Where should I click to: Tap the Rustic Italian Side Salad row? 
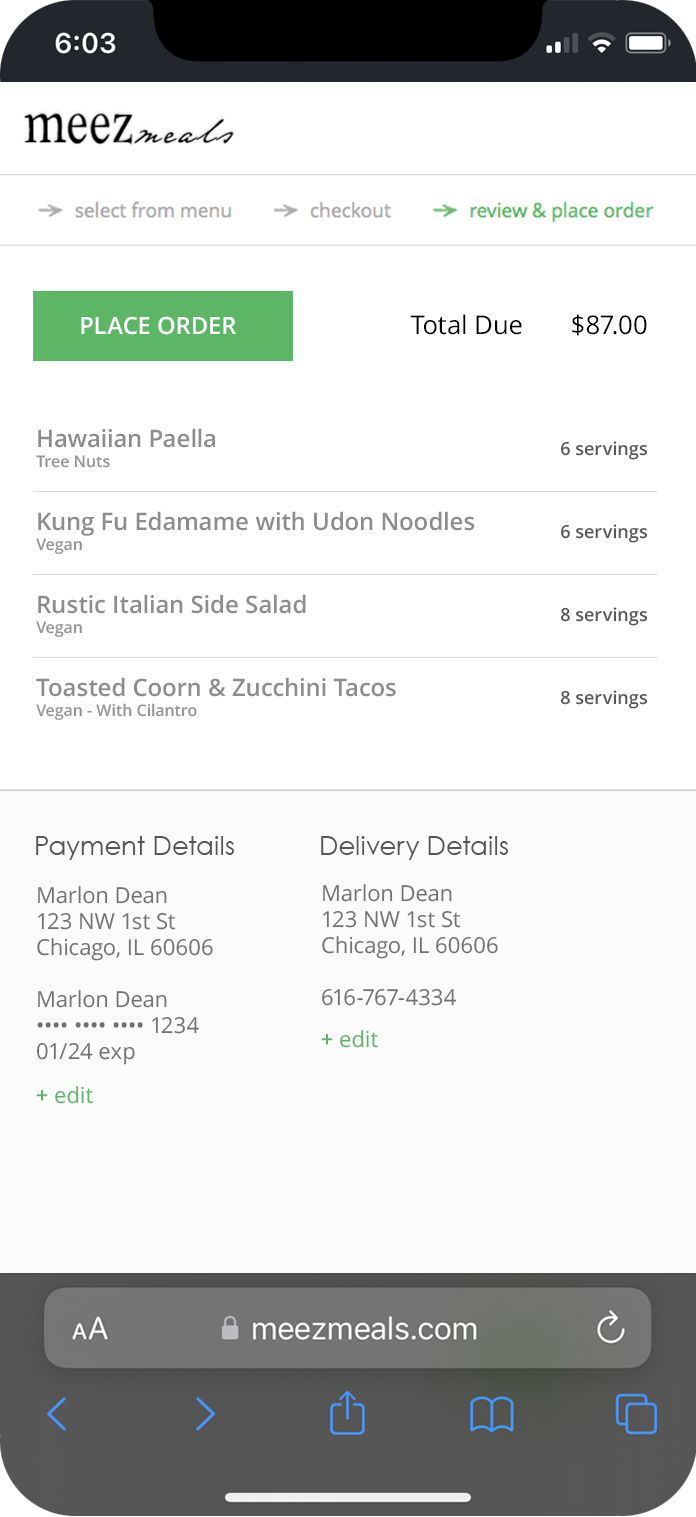click(171, 605)
